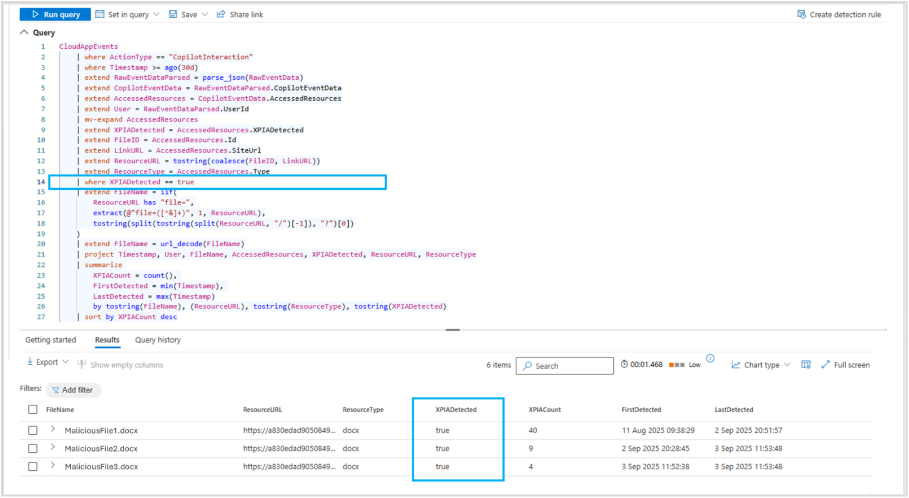The height and width of the screenshot is (498, 909).
Task: Click the Set in query table icon
Action: [100, 14]
